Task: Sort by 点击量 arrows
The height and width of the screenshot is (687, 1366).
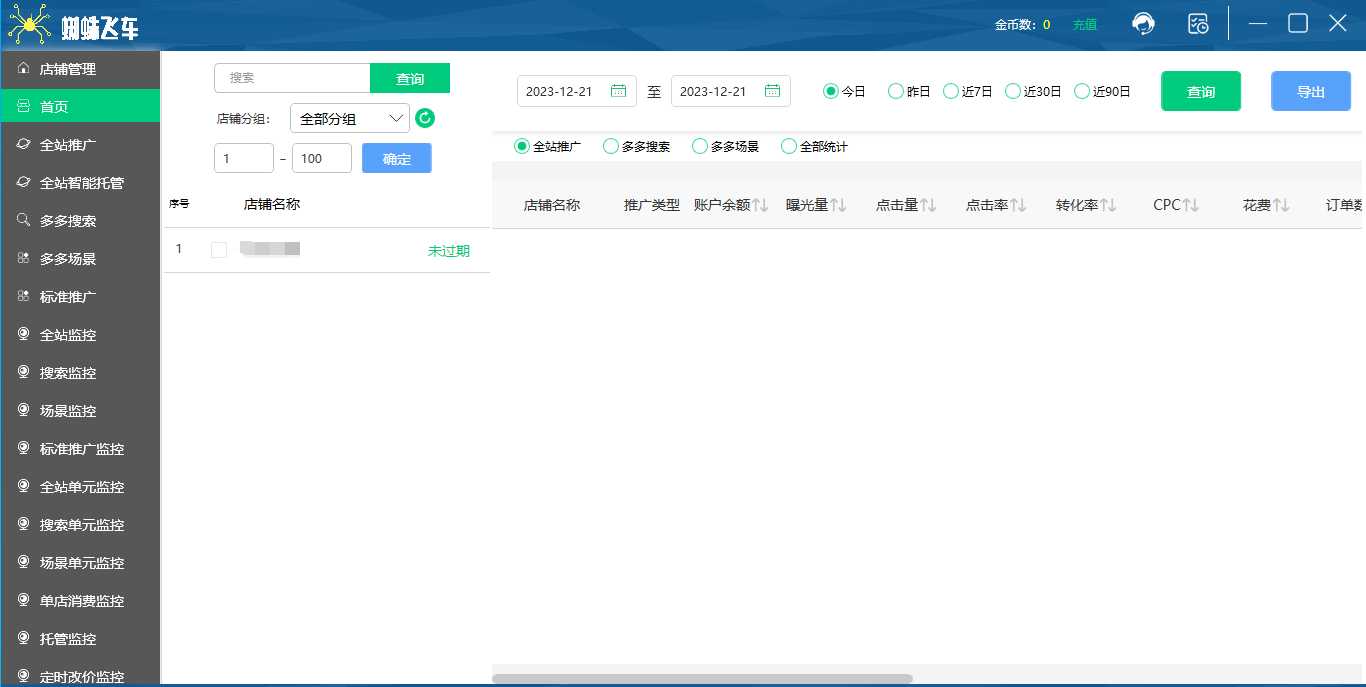Action: (928, 205)
